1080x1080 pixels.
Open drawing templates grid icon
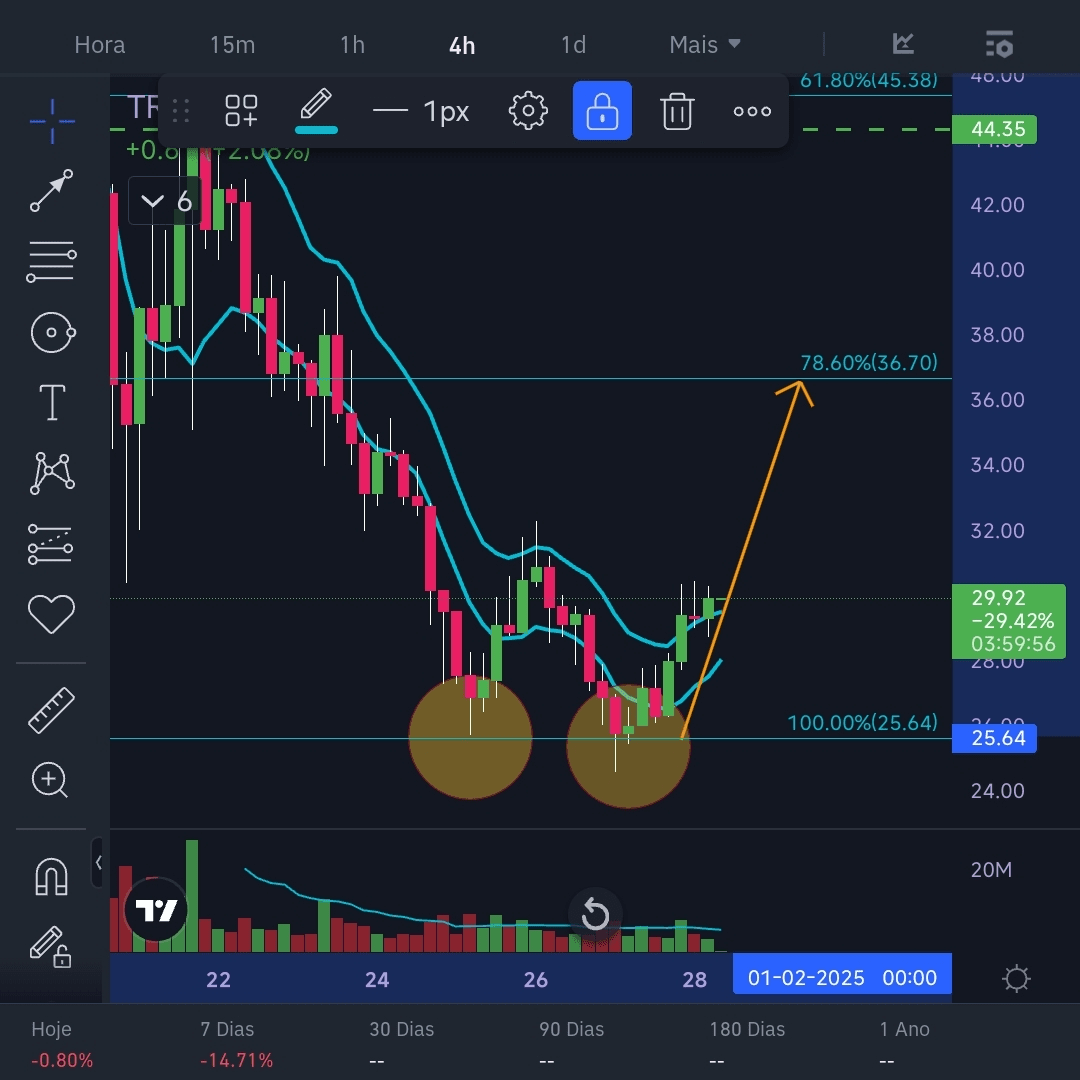pyautogui.click(x=241, y=111)
